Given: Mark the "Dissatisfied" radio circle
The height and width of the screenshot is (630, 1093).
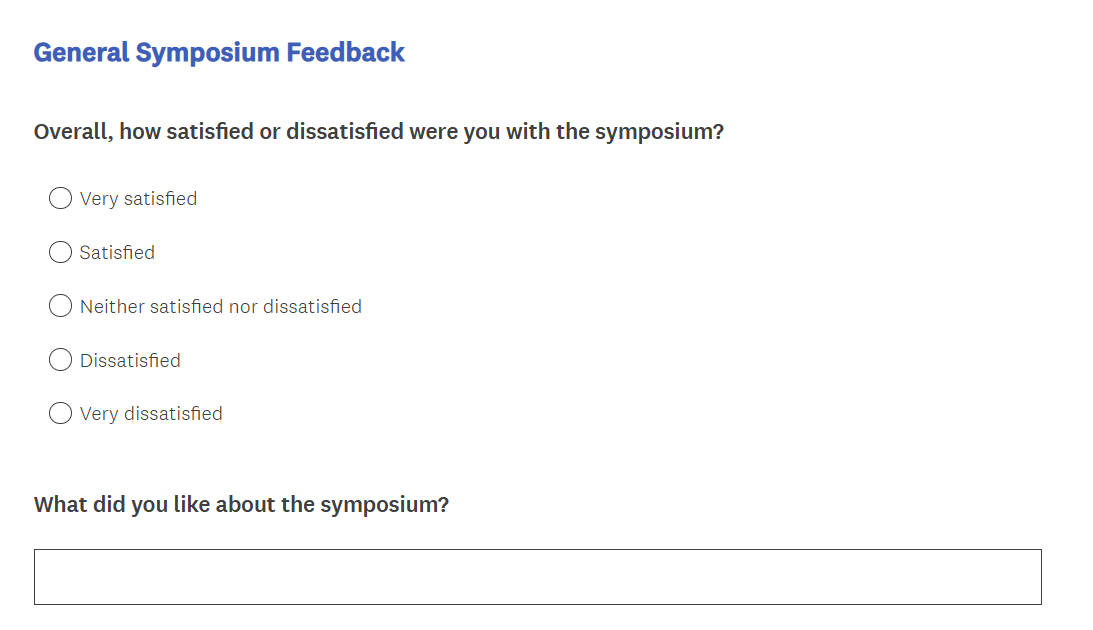Looking at the screenshot, I should coord(60,360).
